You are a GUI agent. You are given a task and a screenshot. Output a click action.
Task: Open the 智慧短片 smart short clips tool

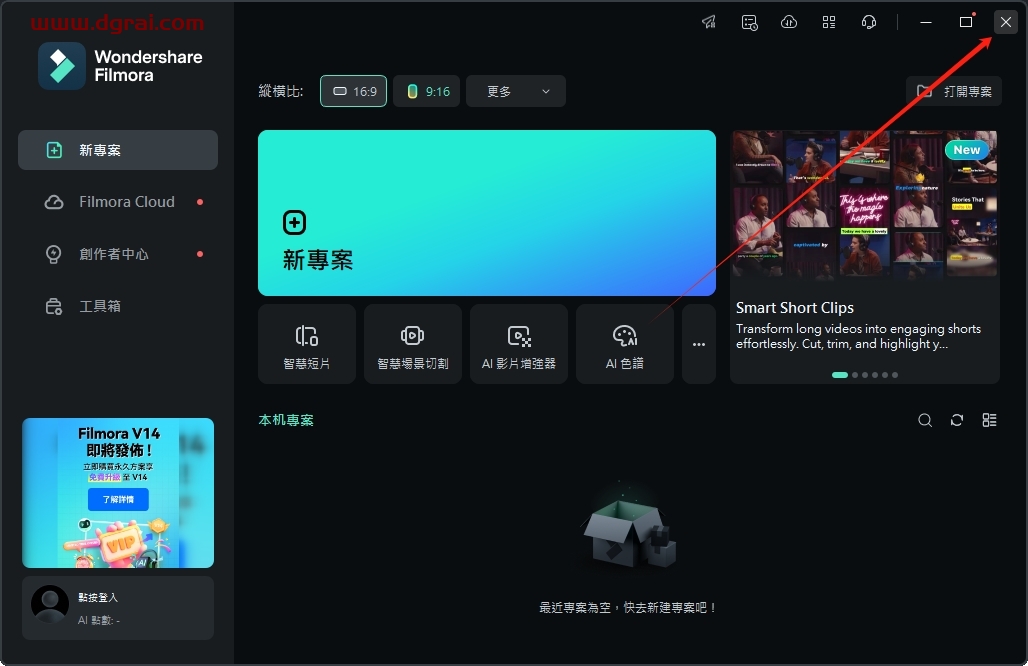307,344
